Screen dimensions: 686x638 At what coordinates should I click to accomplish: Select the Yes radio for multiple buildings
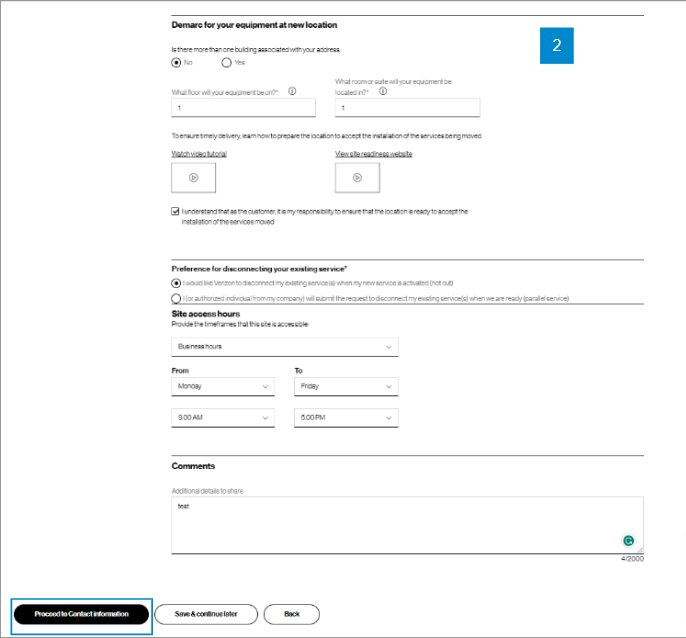click(x=226, y=63)
